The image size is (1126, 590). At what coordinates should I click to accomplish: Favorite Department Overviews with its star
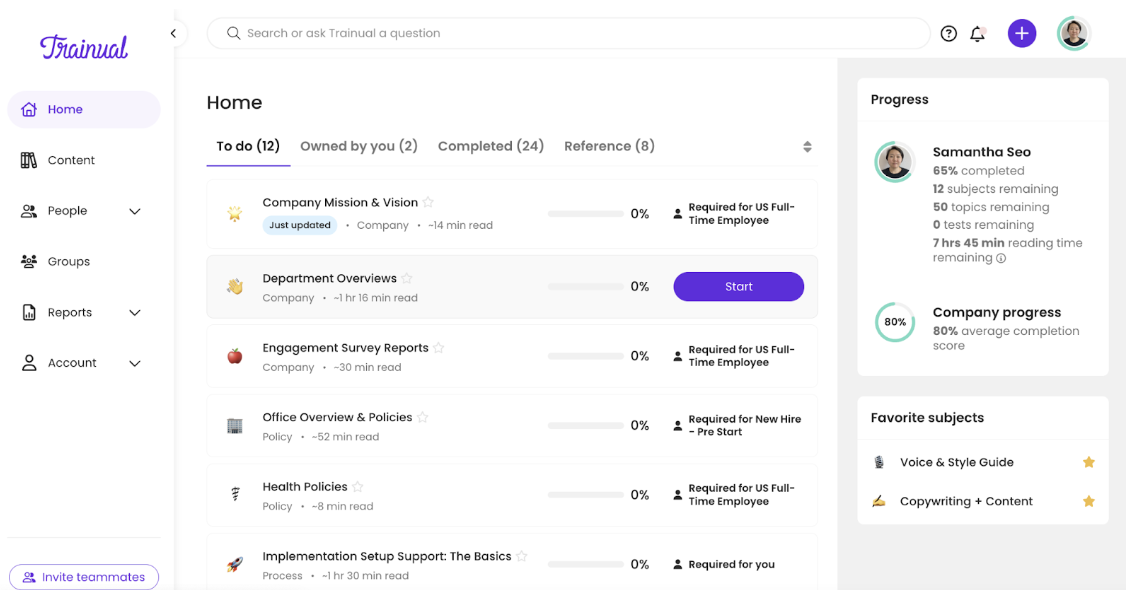click(x=407, y=278)
